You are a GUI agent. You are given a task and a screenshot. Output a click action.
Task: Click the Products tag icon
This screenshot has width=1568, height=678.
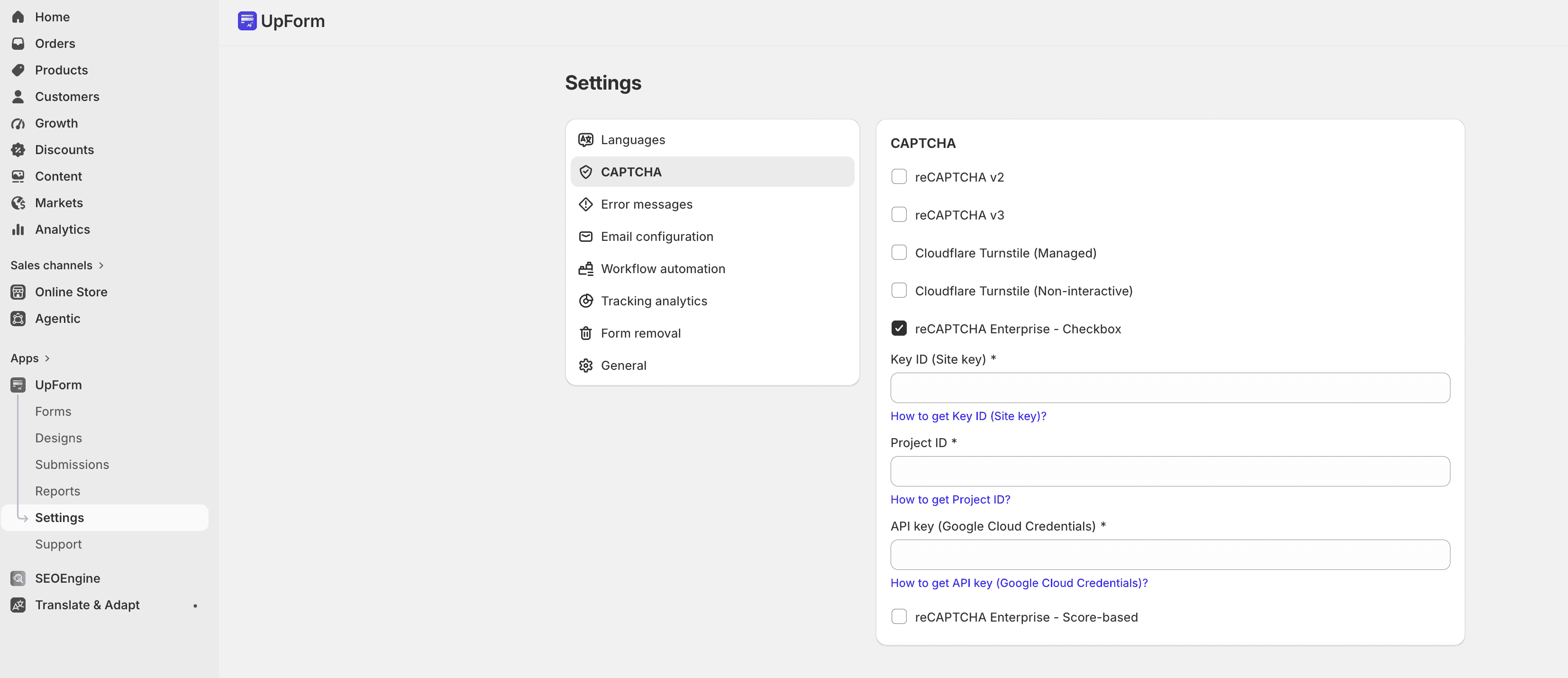pyautogui.click(x=18, y=70)
